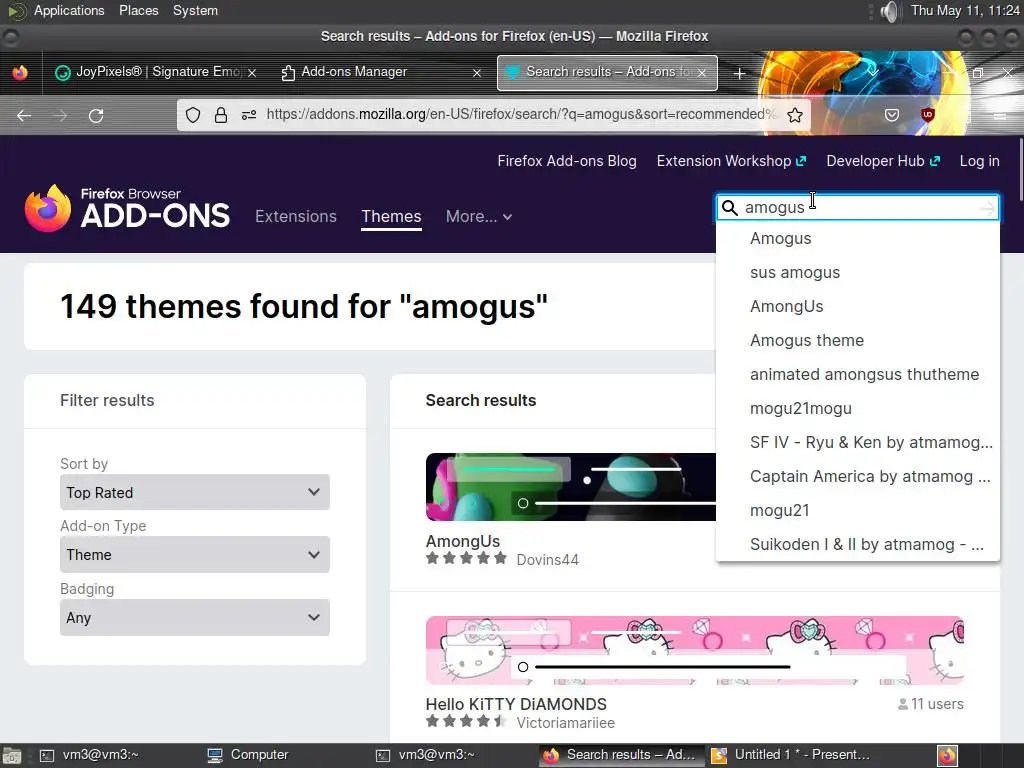Viewport: 1024px width, 768px height.
Task: Reload the current page
Action: [96, 116]
